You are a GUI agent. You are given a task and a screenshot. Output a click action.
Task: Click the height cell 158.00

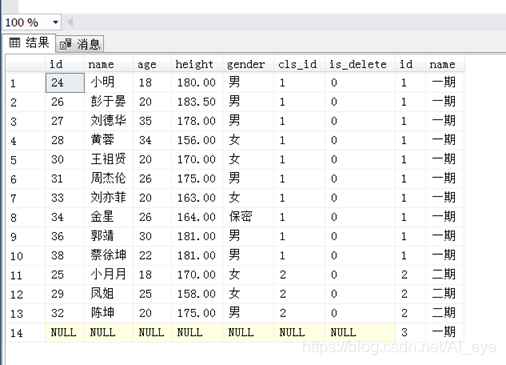click(x=197, y=294)
